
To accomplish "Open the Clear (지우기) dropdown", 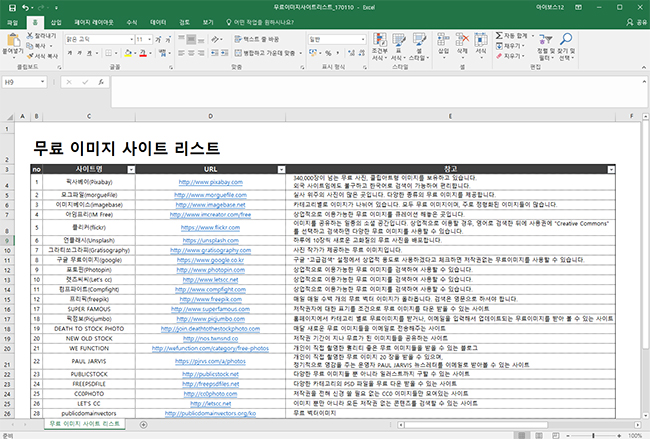I will tap(511, 56).
